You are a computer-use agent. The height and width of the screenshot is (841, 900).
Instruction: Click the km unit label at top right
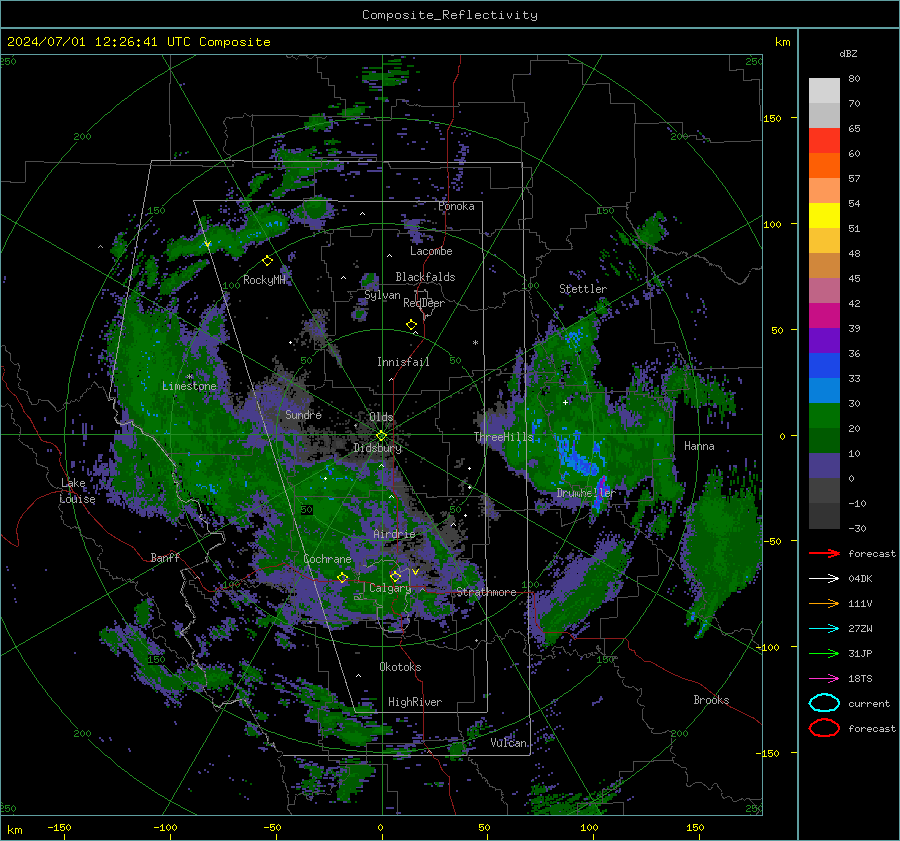point(782,42)
